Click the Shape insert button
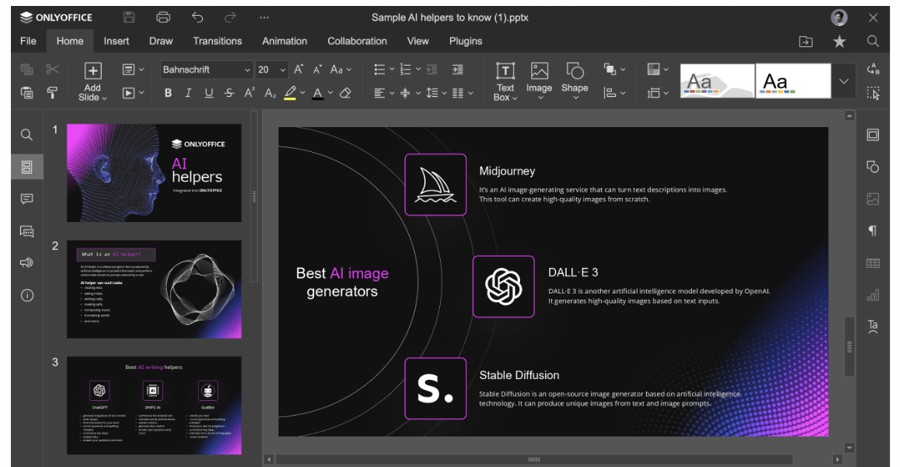The width and height of the screenshot is (900, 467). click(575, 81)
